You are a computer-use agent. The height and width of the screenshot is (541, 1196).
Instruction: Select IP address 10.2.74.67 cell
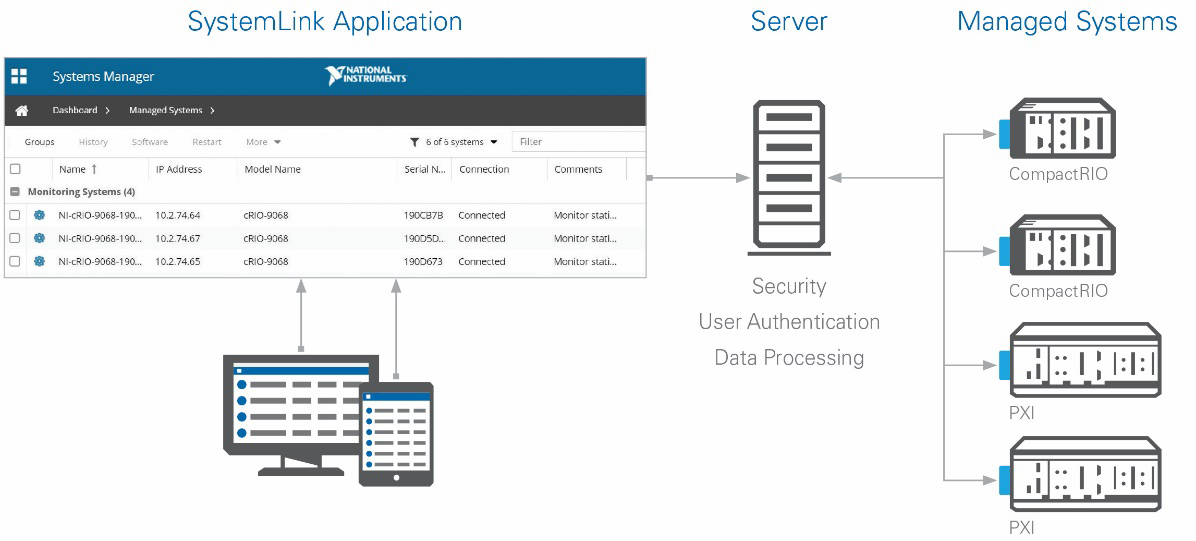178,238
